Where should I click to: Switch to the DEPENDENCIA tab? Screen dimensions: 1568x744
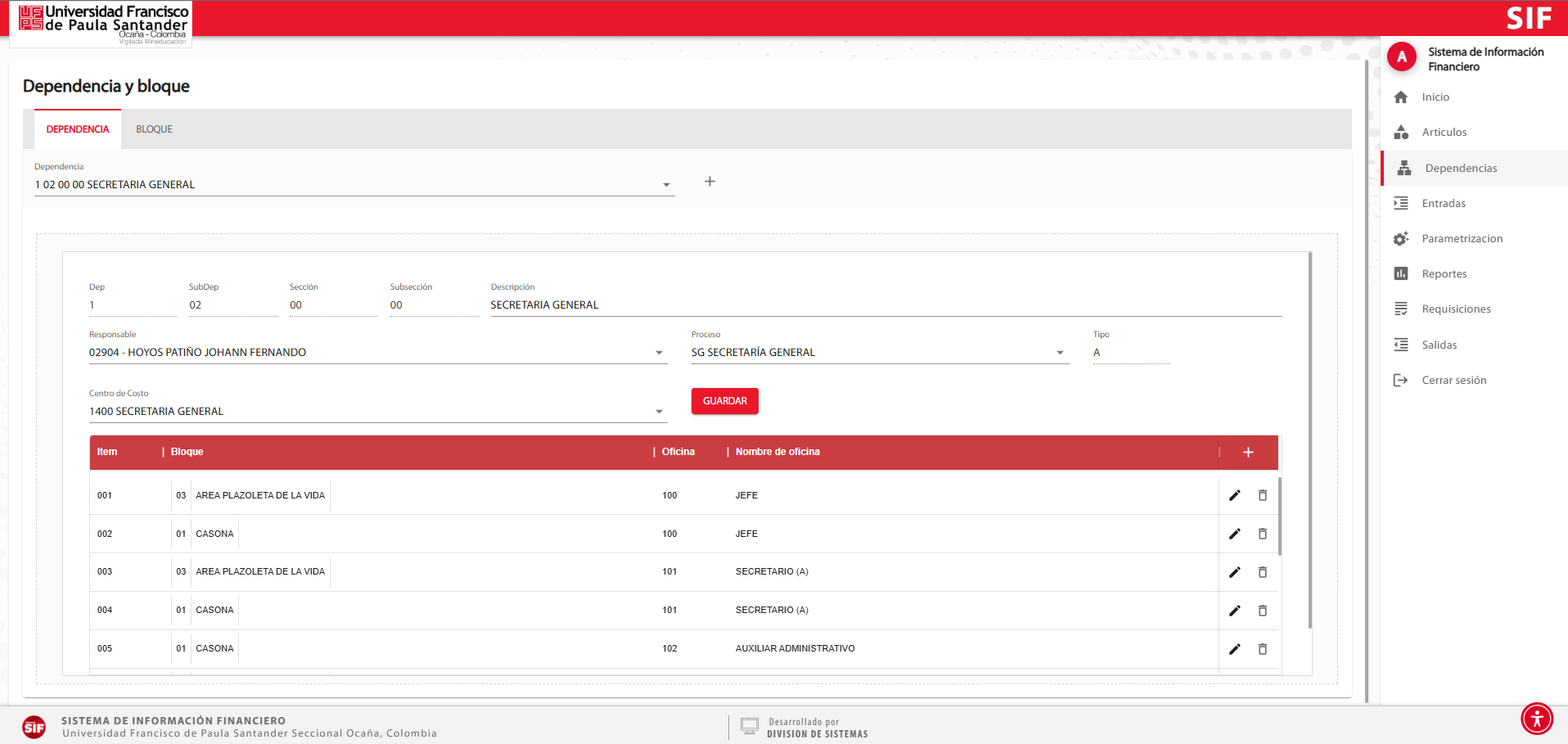point(78,129)
